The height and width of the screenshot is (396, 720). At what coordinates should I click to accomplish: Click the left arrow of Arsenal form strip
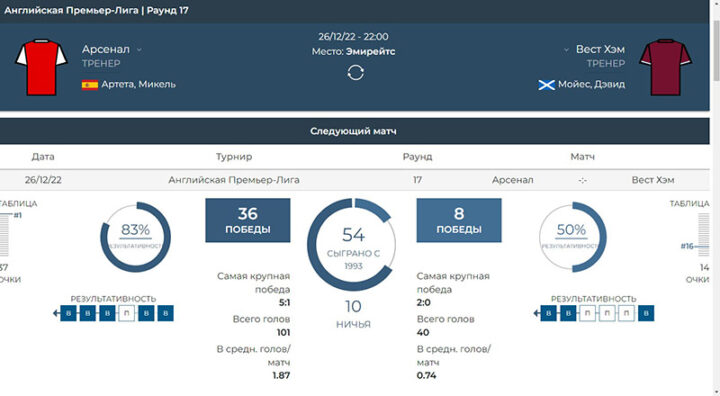point(56,313)
